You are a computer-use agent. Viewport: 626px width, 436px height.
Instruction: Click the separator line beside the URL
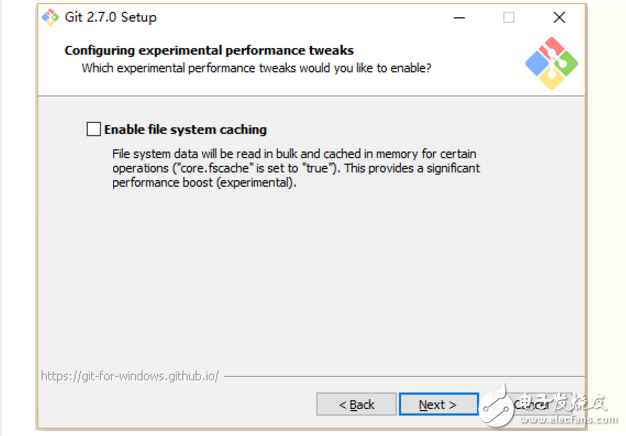(400, 378)
